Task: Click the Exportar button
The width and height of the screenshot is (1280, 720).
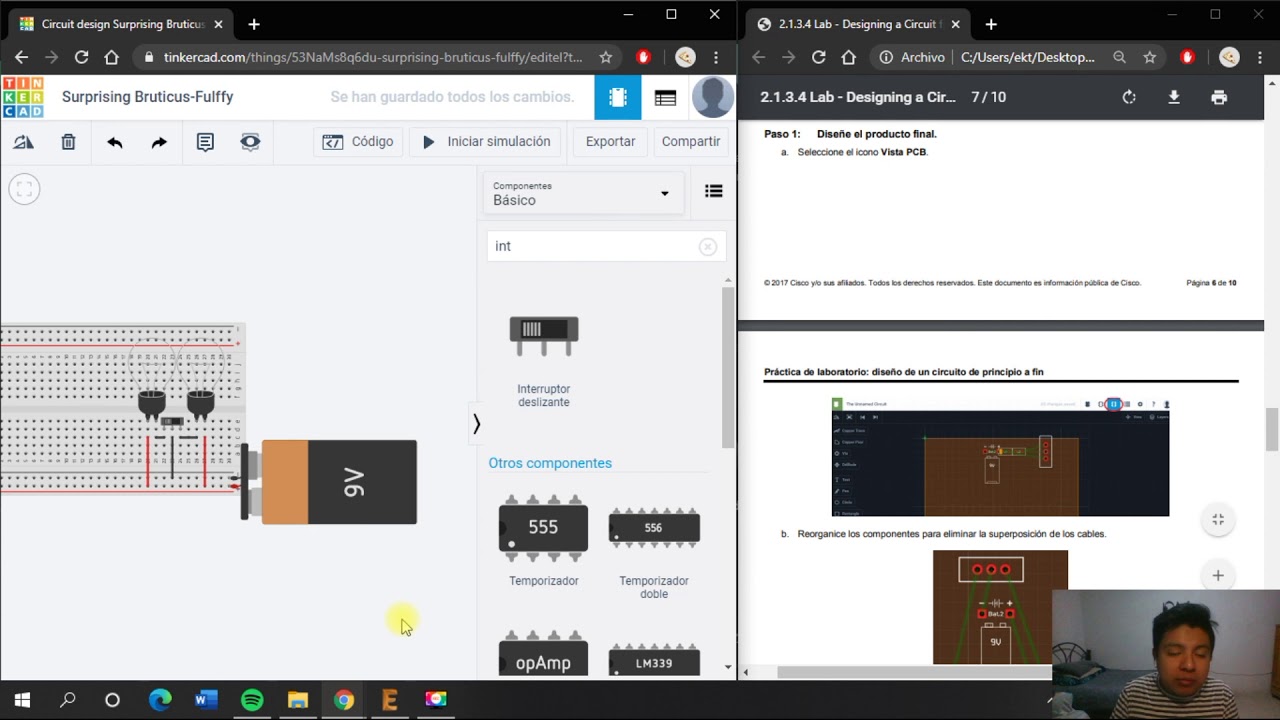Action: coord(610,142)
